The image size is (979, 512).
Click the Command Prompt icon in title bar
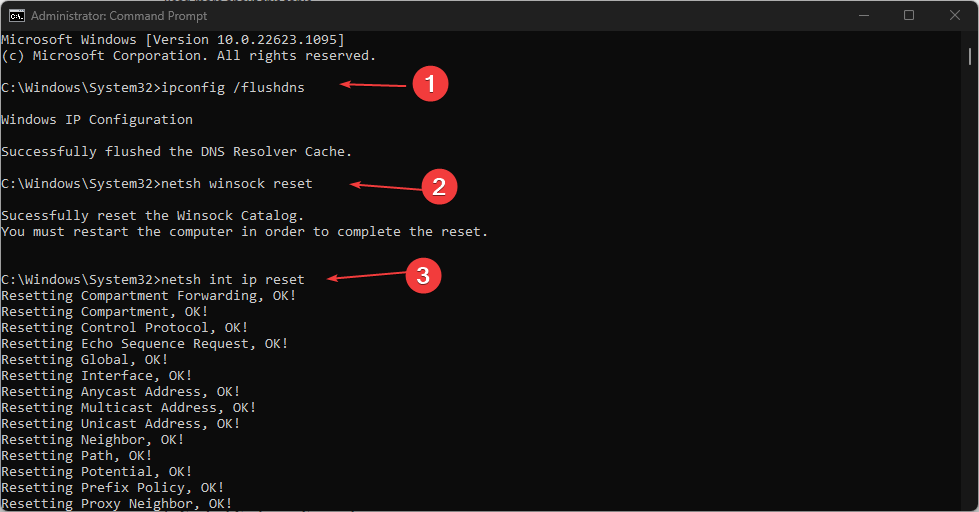coord(17,16)
